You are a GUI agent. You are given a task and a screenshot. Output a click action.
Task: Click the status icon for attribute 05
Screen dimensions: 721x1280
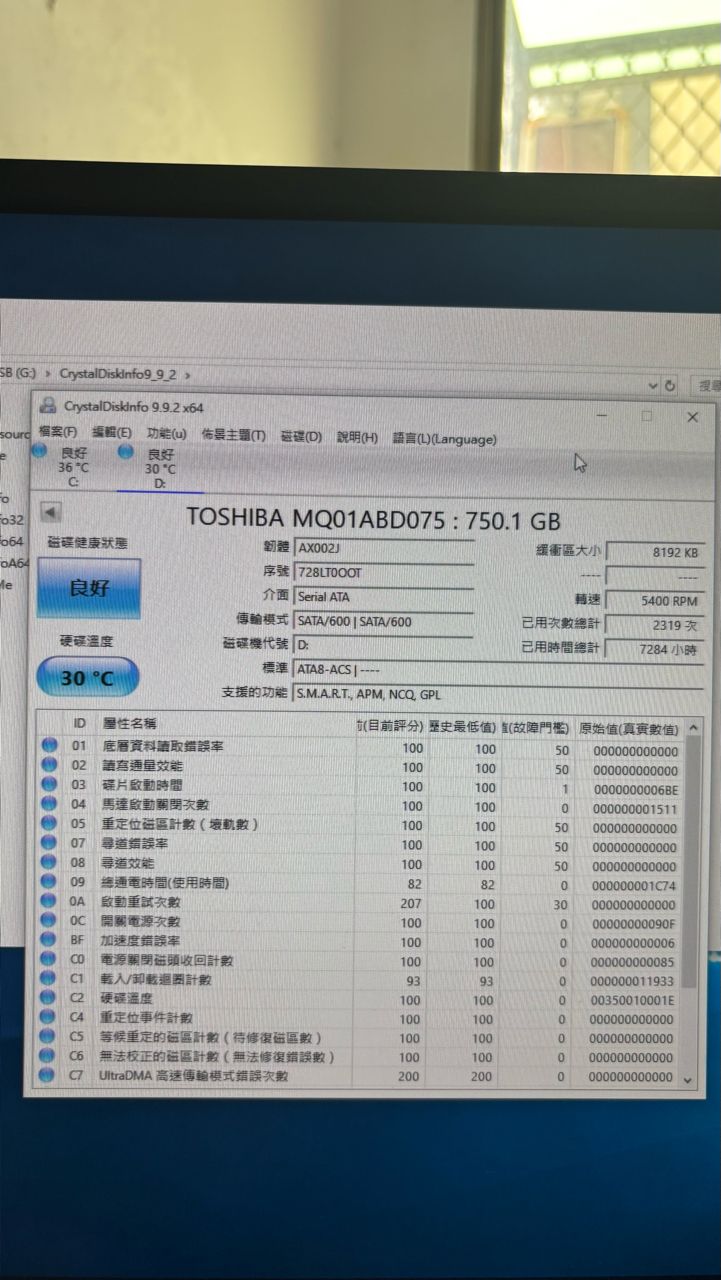tap(49, 823)
